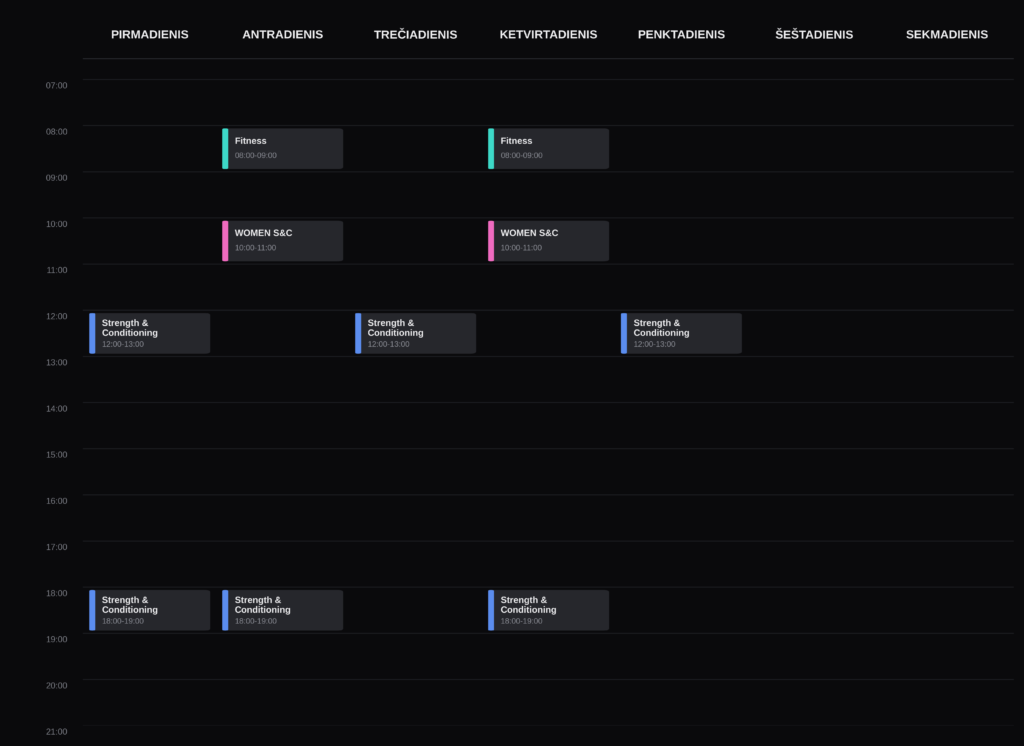Open Tuesday 08:00 Fitness class

[x=282, y=149]
